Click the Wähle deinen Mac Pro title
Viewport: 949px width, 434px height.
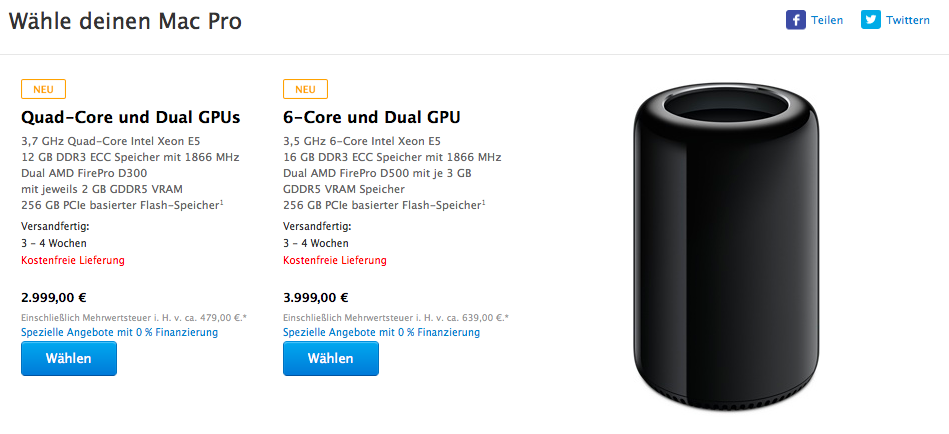[125, 21]
